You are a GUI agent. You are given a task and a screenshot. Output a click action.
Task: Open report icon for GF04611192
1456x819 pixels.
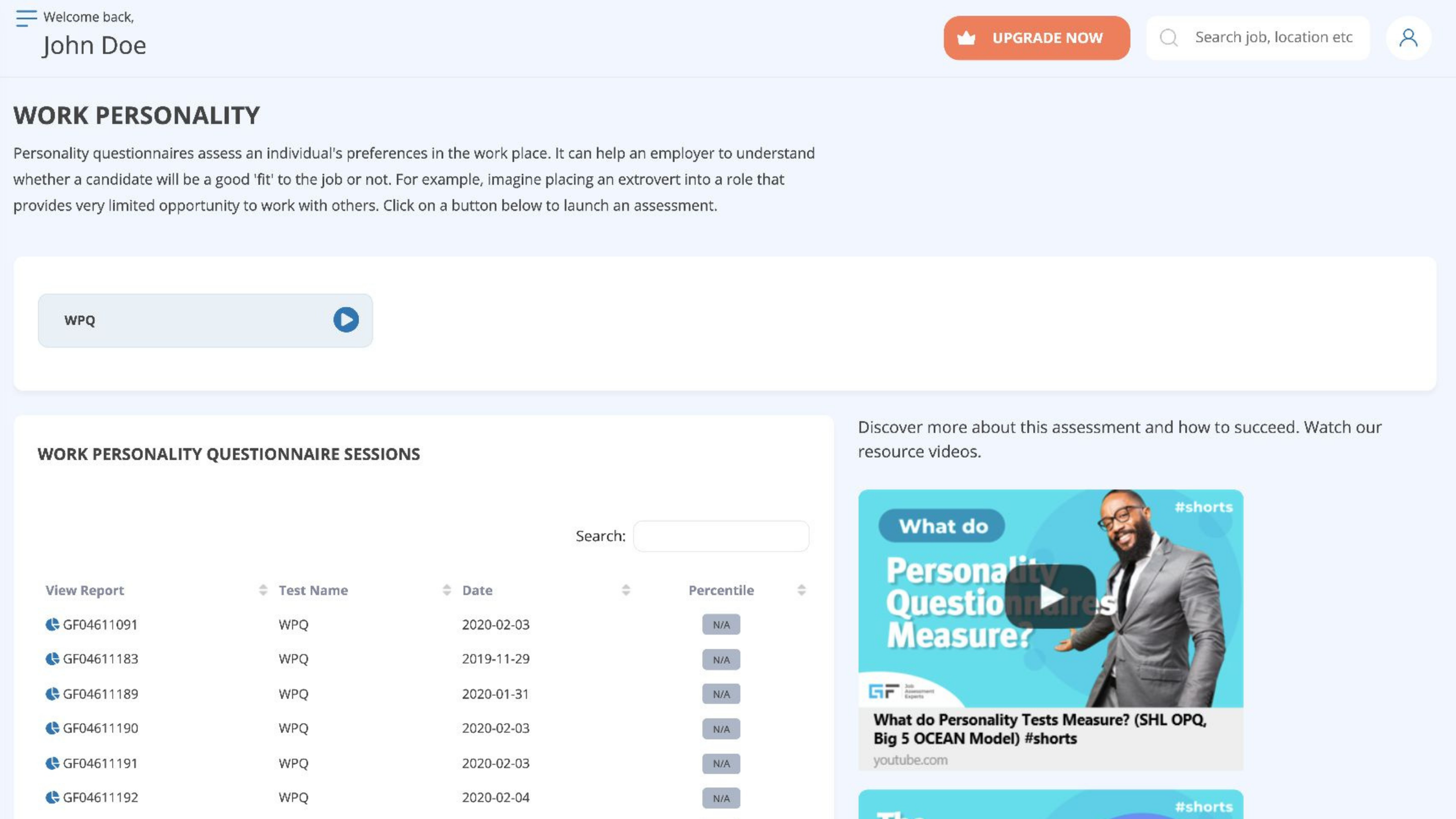(x=52, y=798)
